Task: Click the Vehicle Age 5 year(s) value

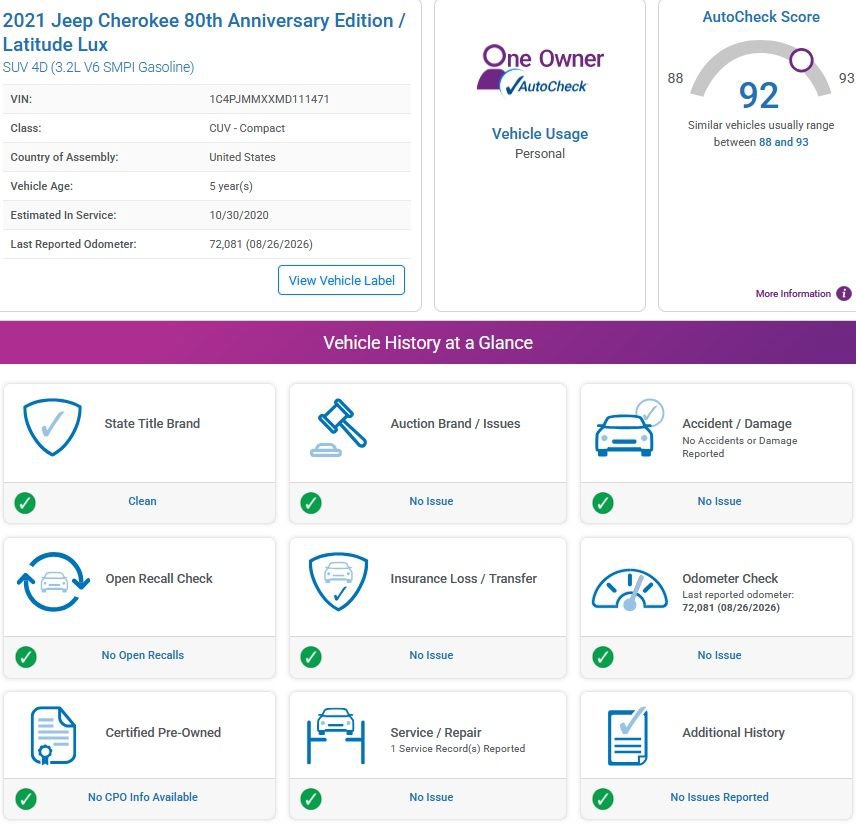Action: 231,186
